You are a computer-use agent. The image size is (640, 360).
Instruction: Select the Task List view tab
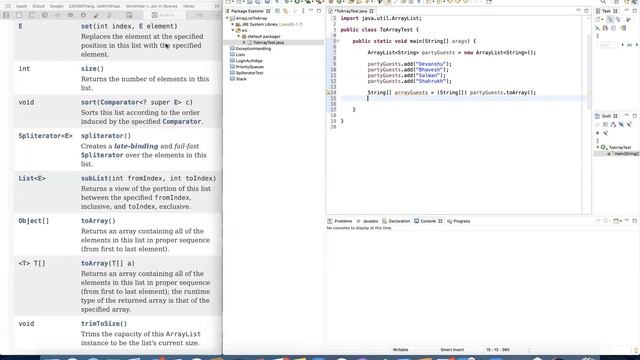tap(607, 11)
